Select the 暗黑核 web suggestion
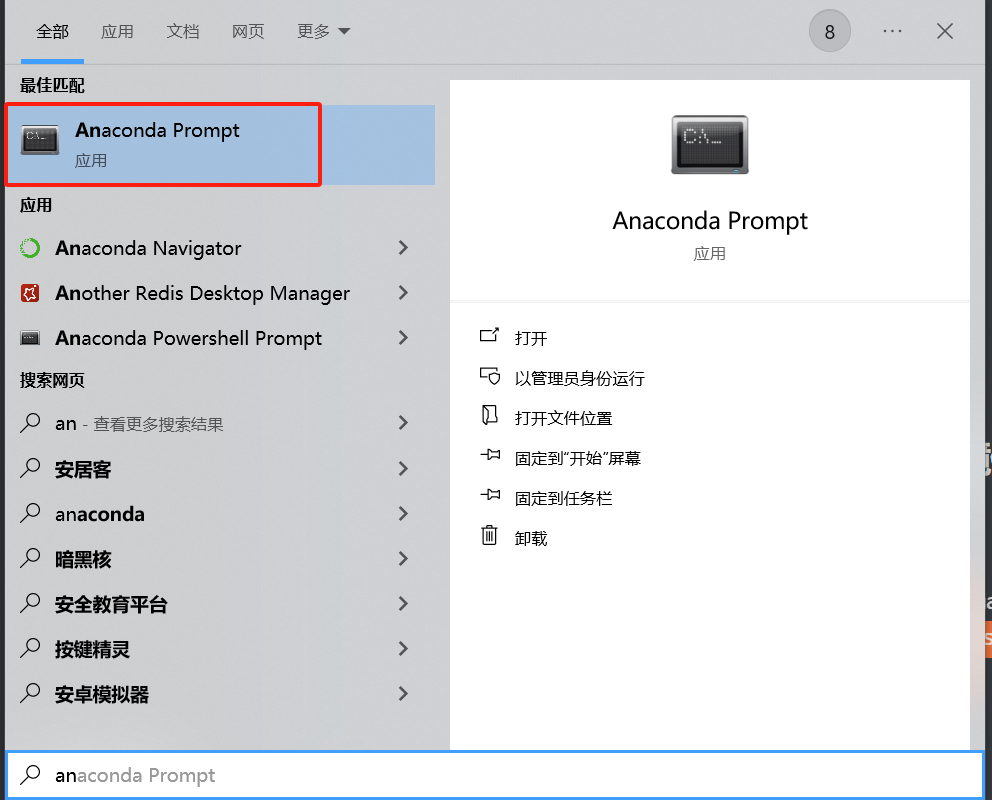The width and height of the screenshot is (992, 800). point(220,558)
